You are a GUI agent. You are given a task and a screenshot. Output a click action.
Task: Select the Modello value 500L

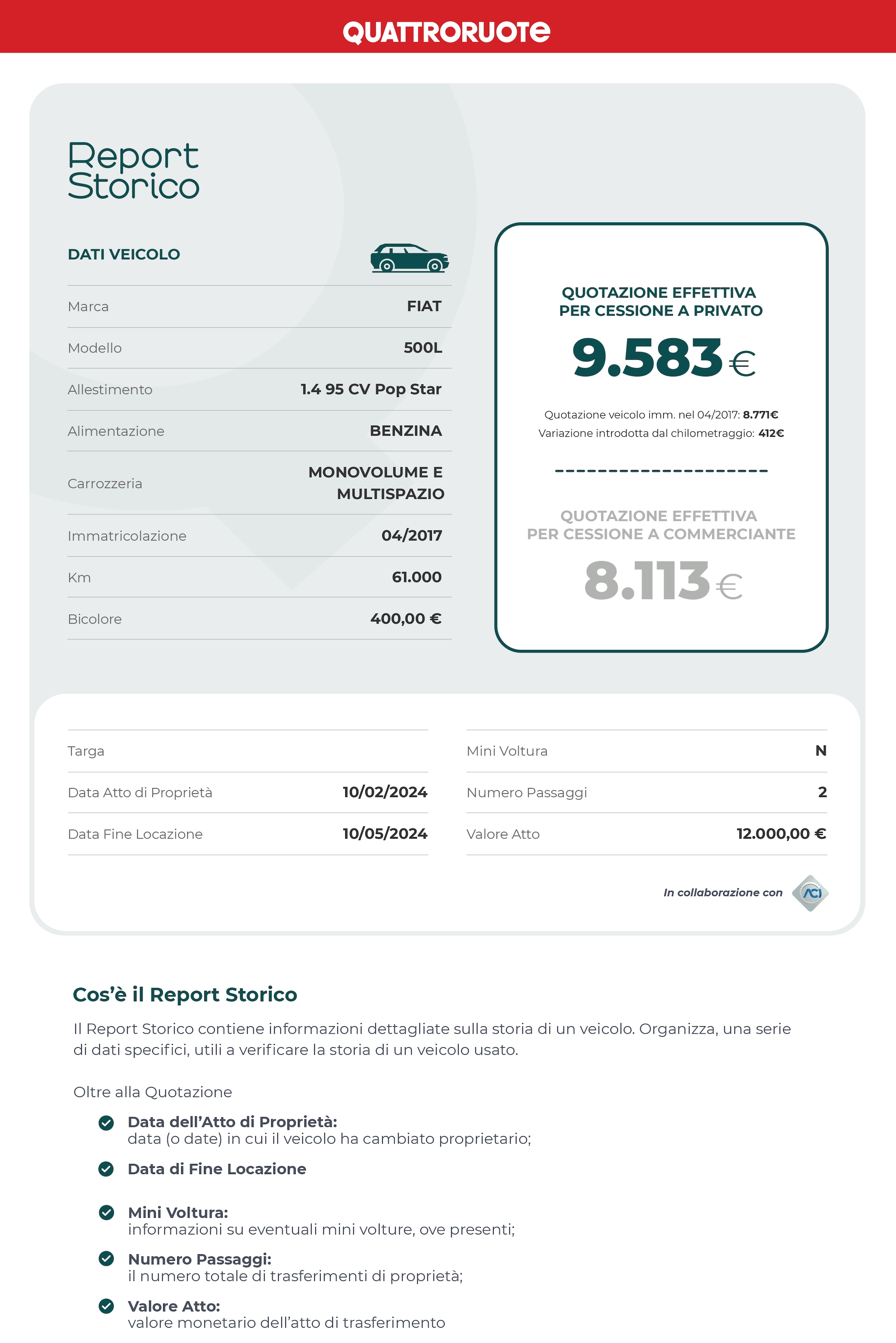423,347
